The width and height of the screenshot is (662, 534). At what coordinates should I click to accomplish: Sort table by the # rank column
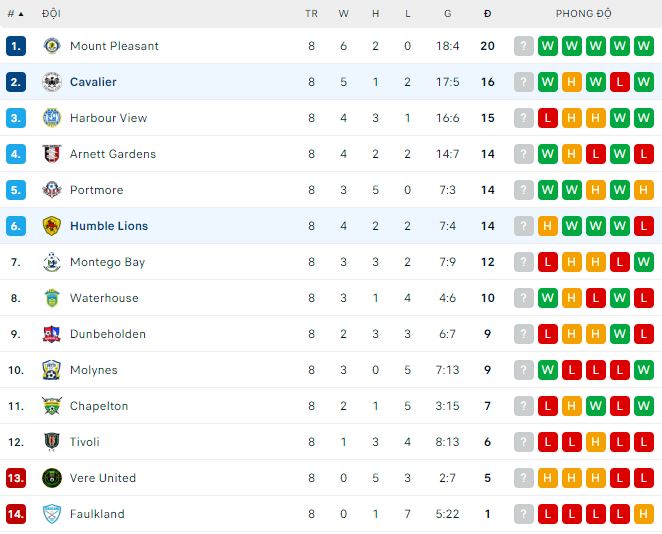(15, 14)
